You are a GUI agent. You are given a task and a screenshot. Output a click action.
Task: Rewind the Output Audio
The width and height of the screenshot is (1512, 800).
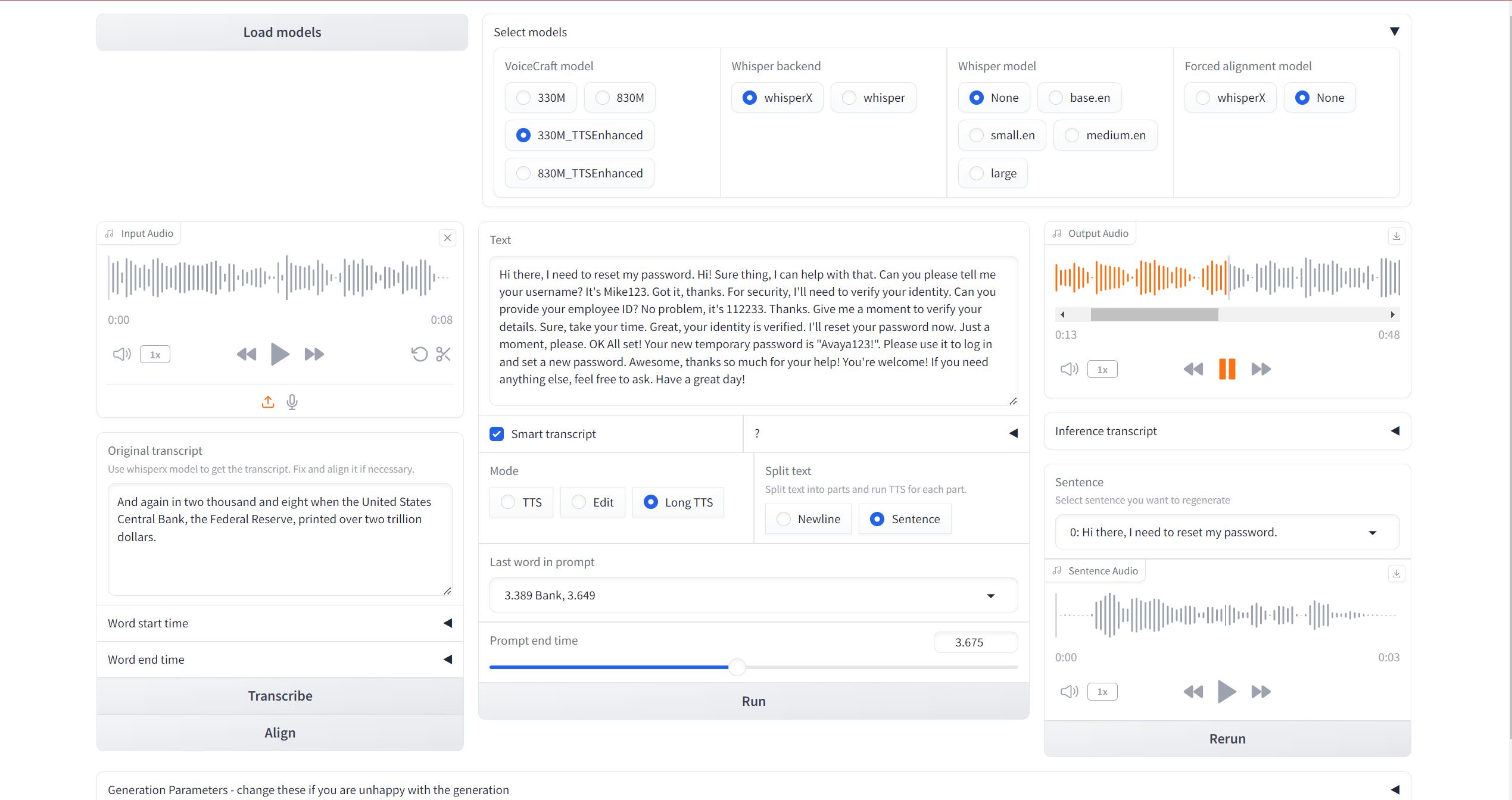pos(1193,369)
